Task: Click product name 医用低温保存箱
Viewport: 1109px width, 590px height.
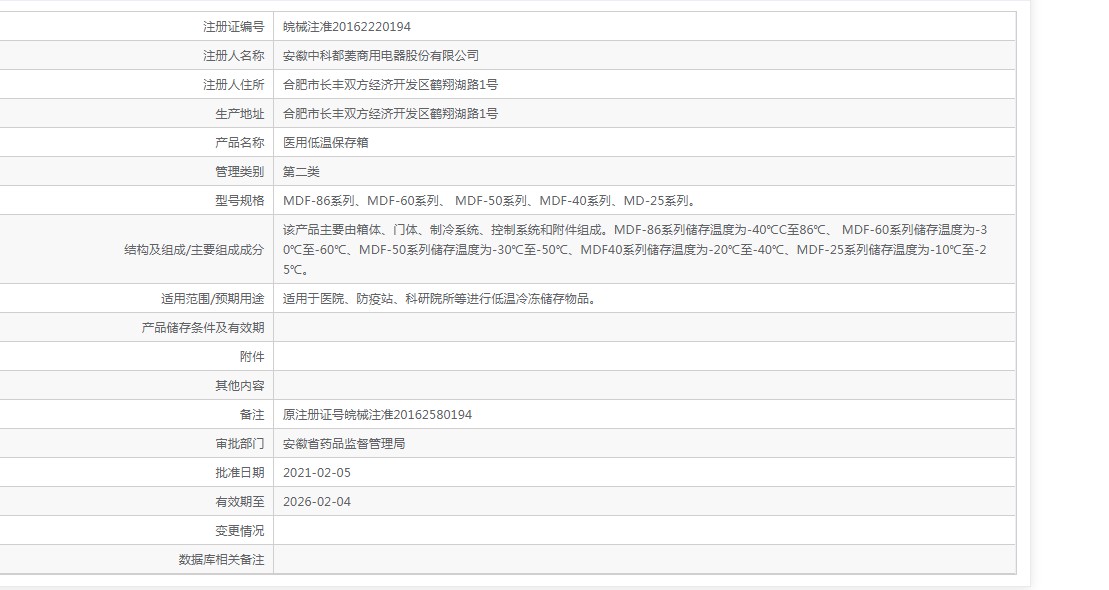Action: pyautogui.click(x=325, y=143)
